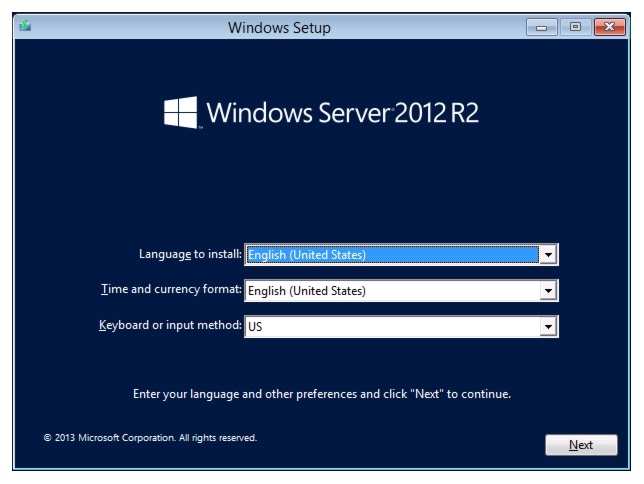Click the "Enter your language and other preferences" instruction text

[x=322, y=394]
